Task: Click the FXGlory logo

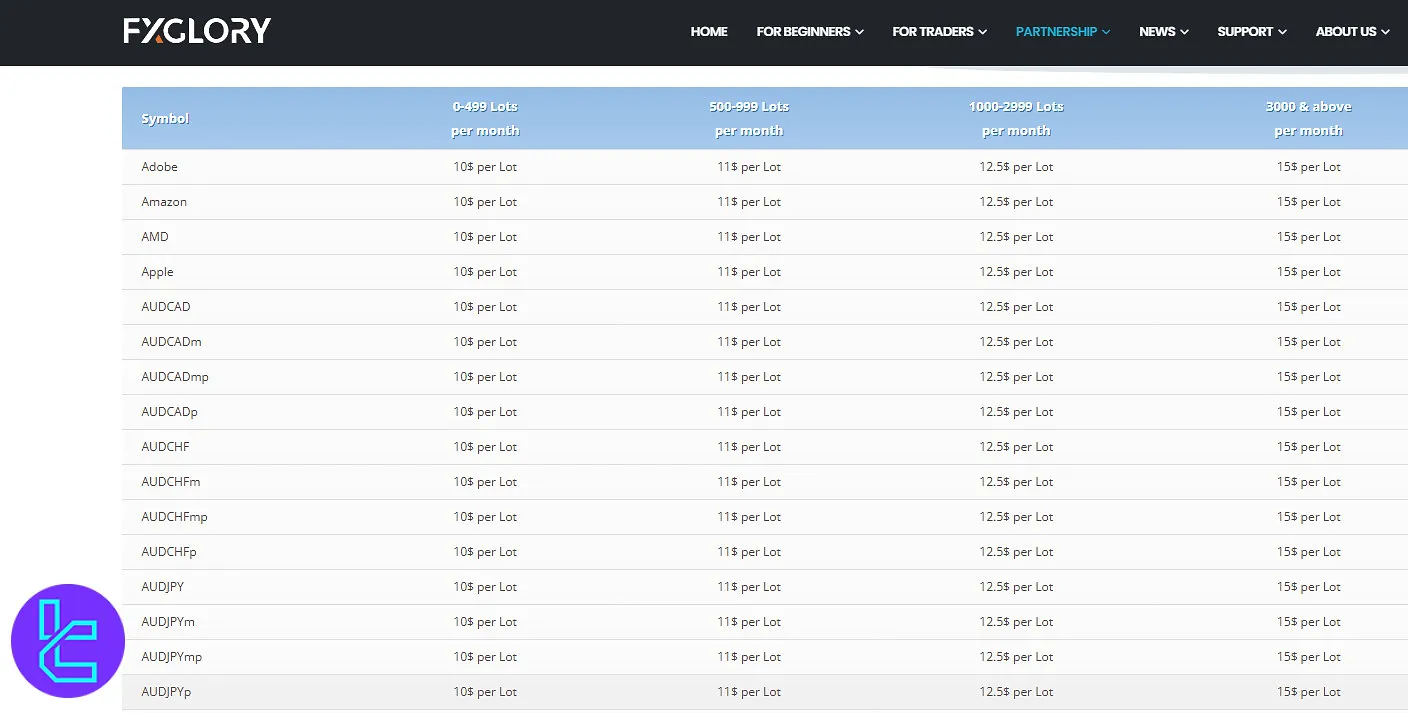Action: pyautogui.click(x=197, y=31)
